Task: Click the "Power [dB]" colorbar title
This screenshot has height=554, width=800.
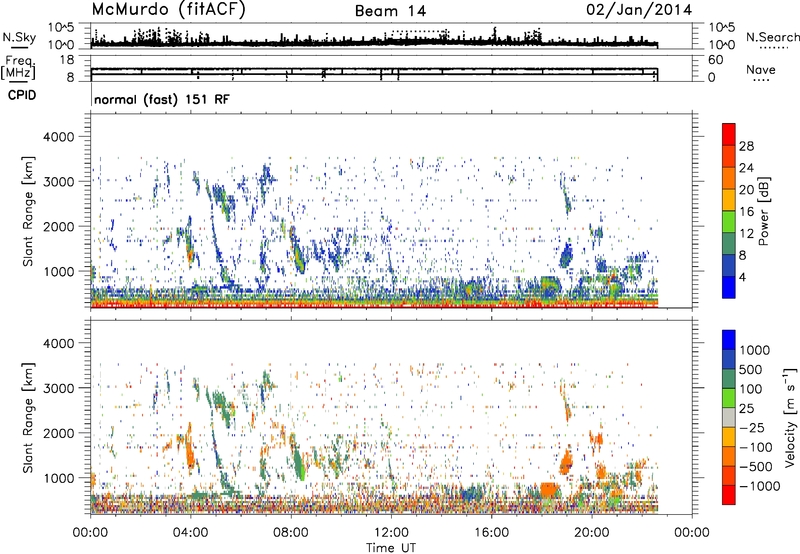Action: (x=763, y=211)
